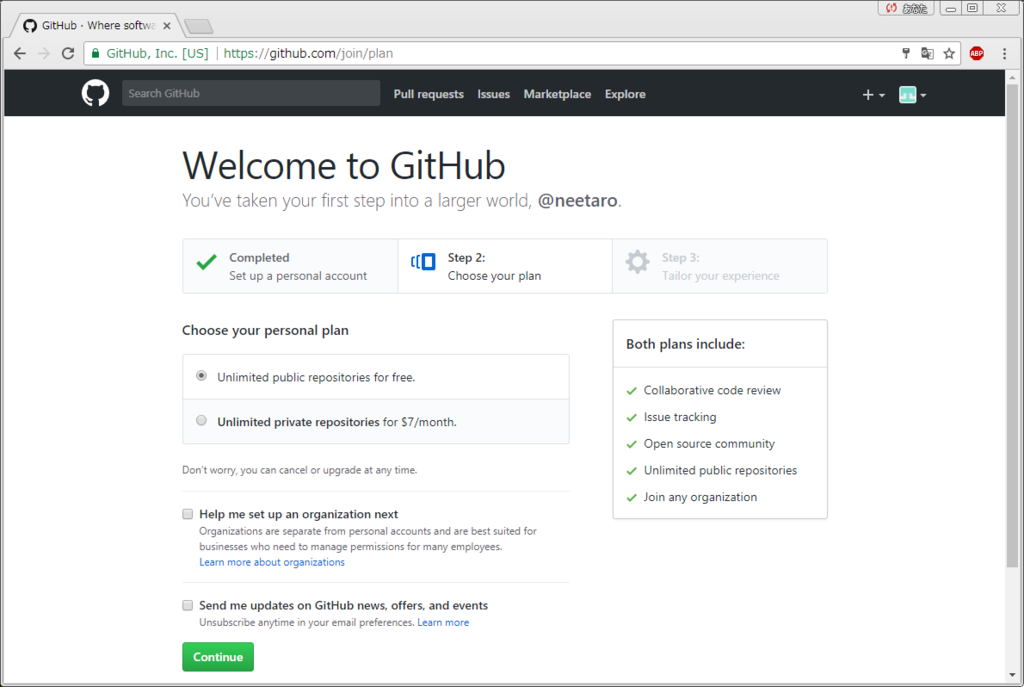Select the unlimited public repositories free plan
Image resolution: width=1024 pixels, height=687 pixels.
coord(201,376)
